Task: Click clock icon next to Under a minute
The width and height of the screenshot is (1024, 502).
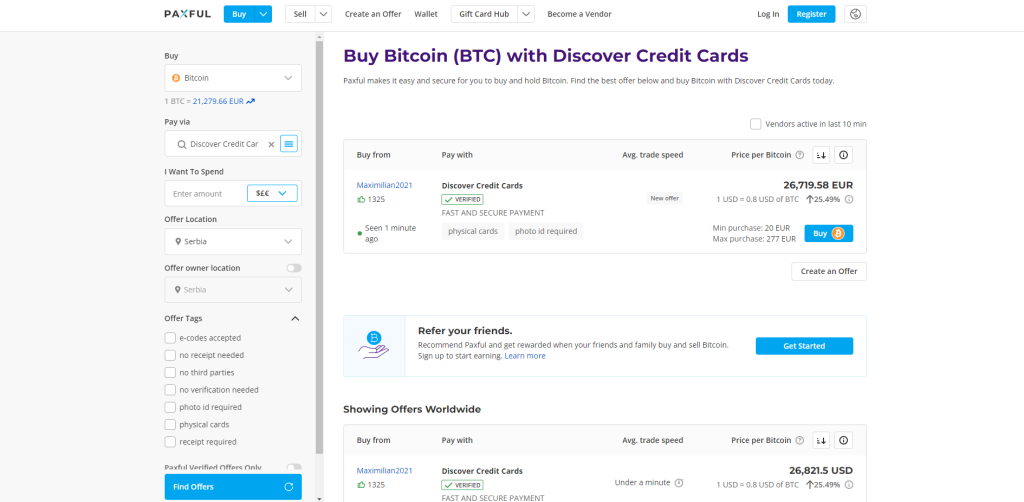Action: (679, 483)
